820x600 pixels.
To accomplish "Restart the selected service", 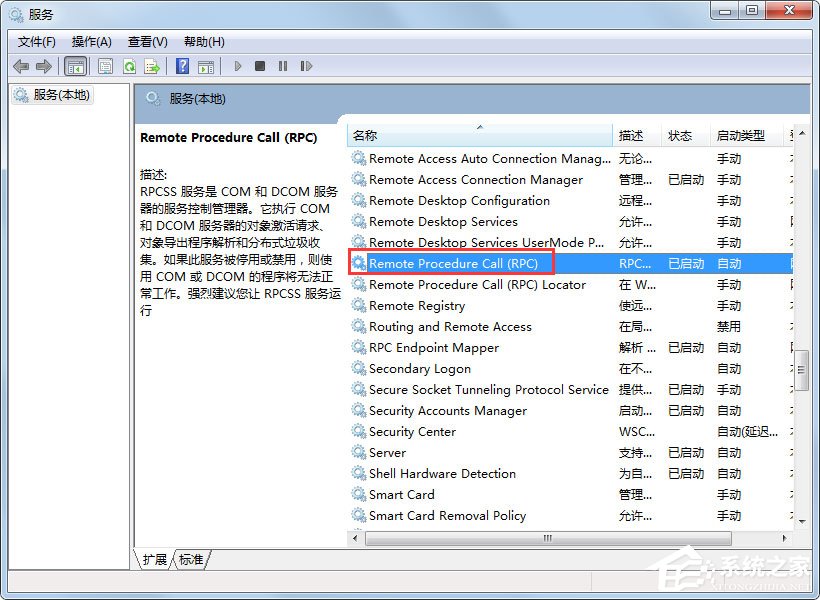I will [x=307, y=66].
